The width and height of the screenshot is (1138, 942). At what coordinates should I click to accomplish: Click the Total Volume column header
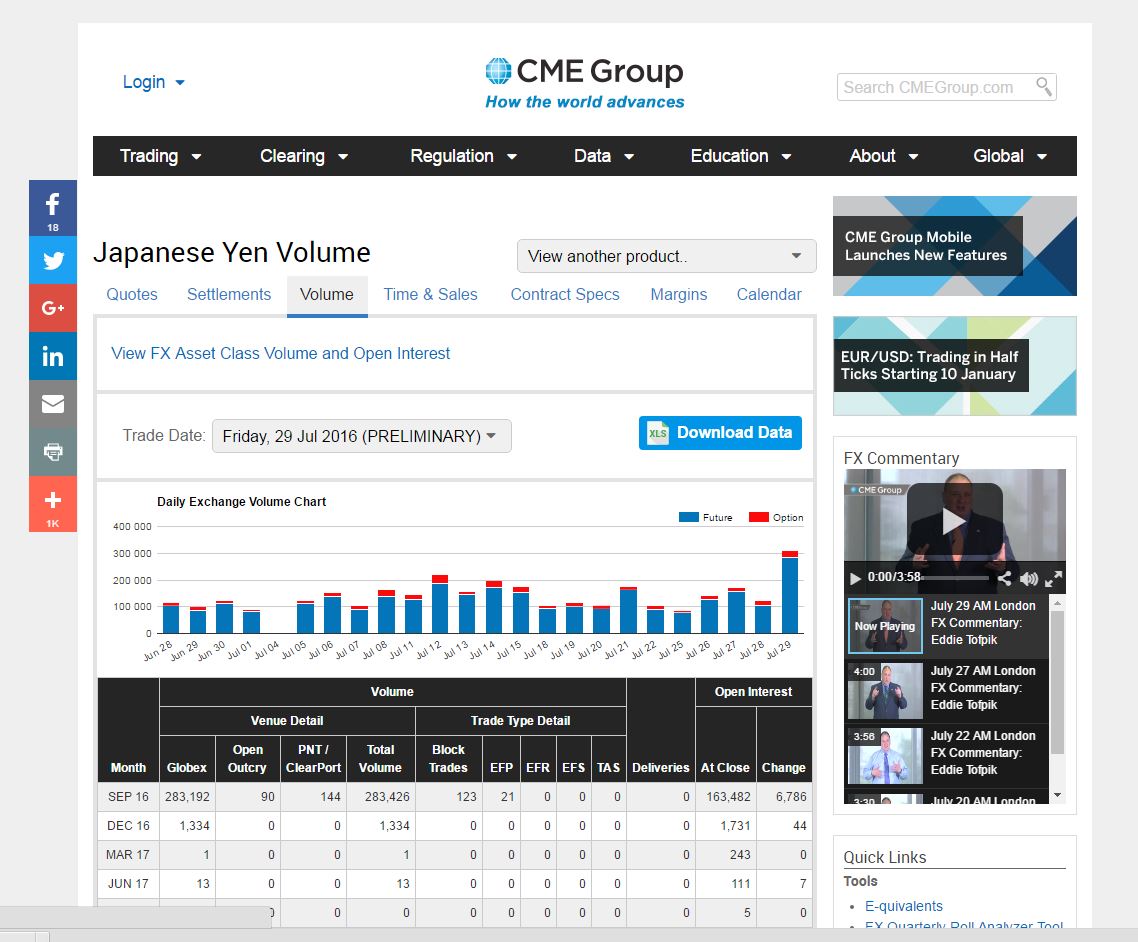point(380,758)
